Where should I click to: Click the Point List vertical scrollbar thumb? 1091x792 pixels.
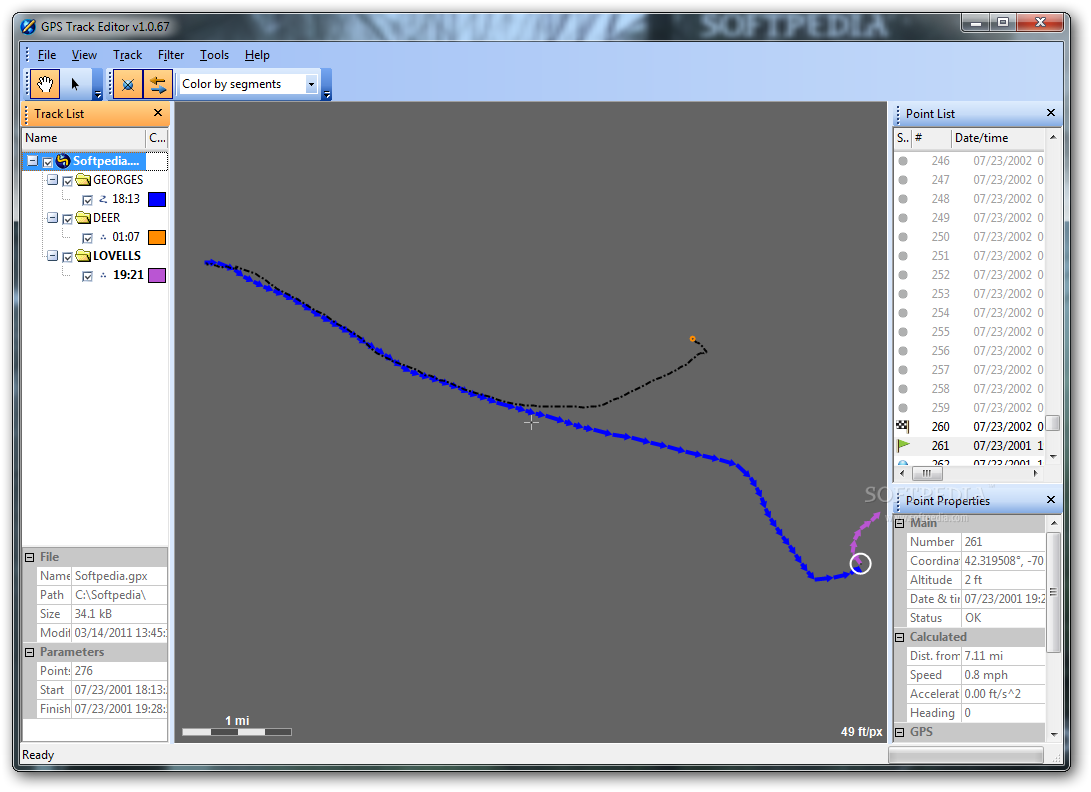pyautogui.click(x=1053, y=423)
